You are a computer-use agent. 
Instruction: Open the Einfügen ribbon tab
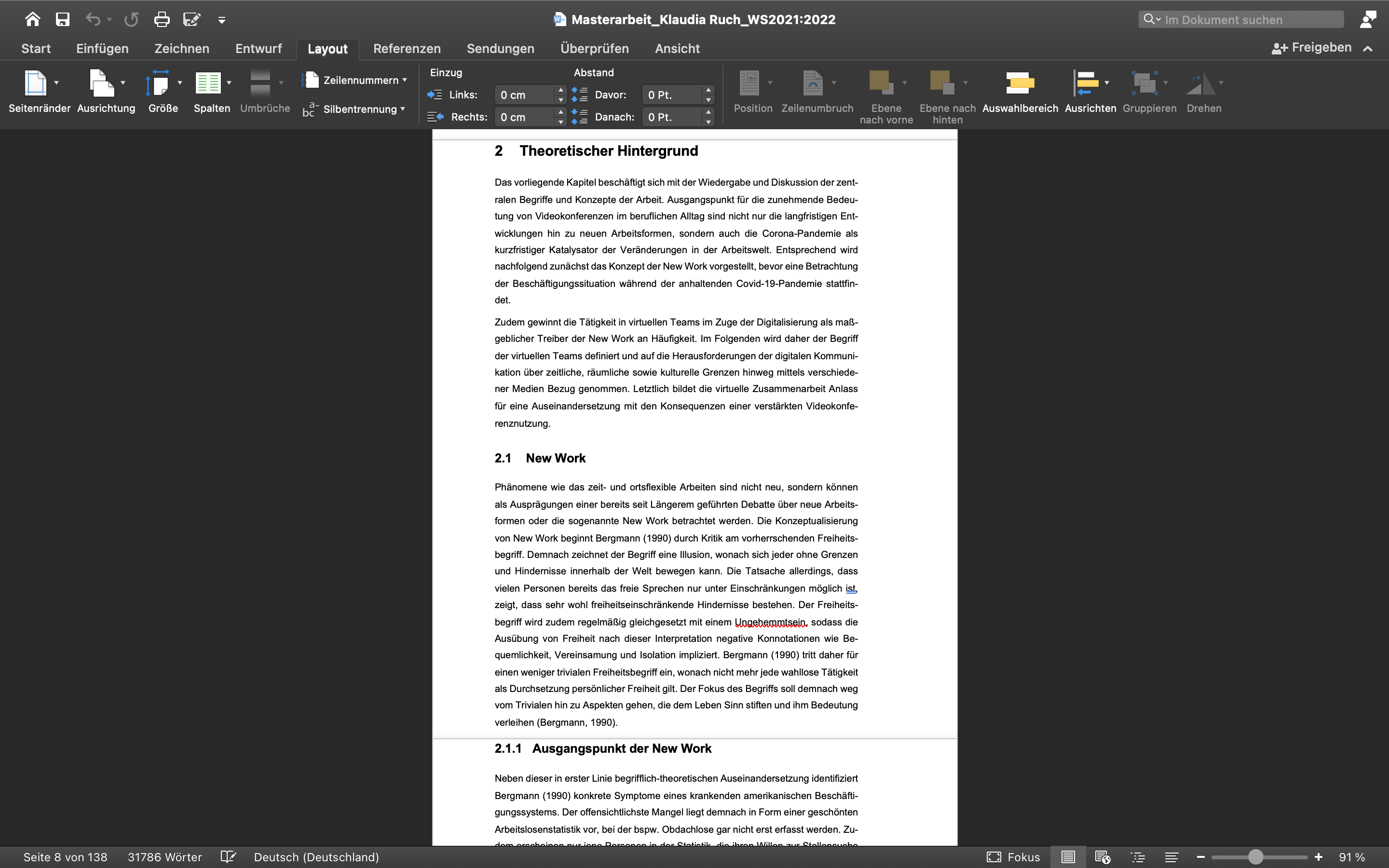[x=102, y=49]
